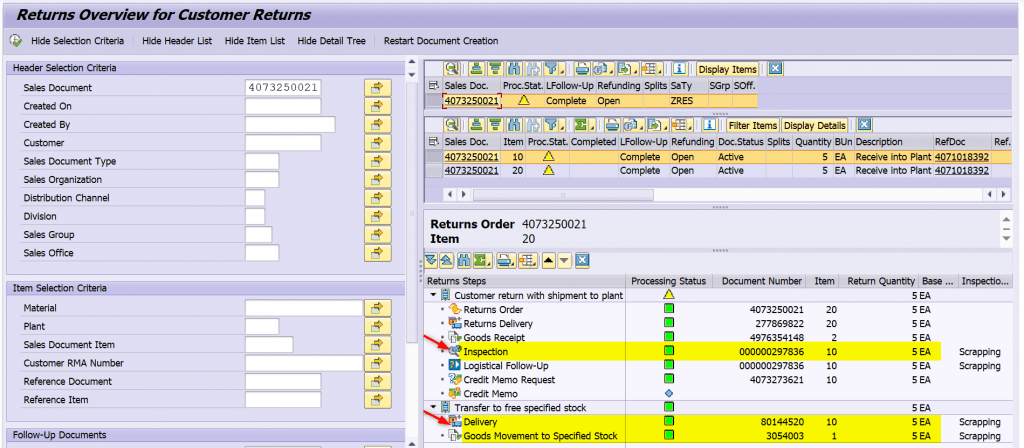Image resolution: width=1024 pixels, height=448 pixels.
Task: Click Print icon in detail tree toolbar
Action: tap(506, 261)
